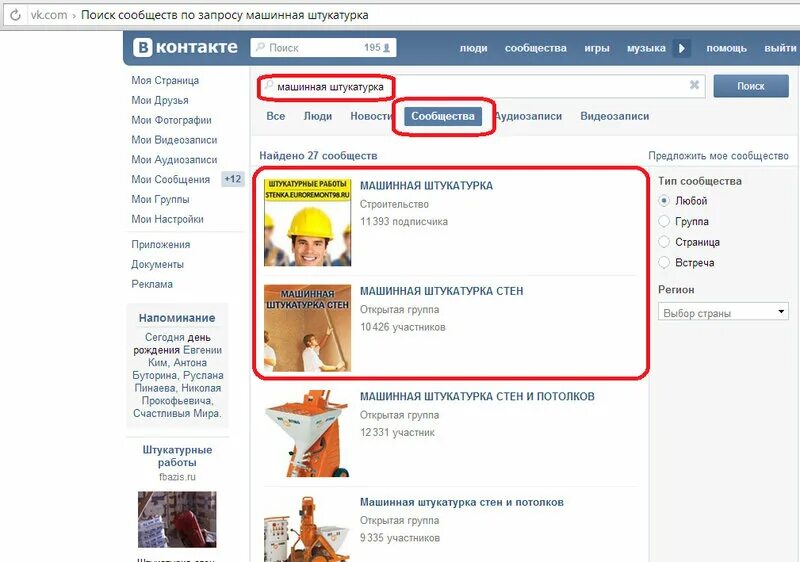Click the +12 new messages counter

(x=232, y=179)
